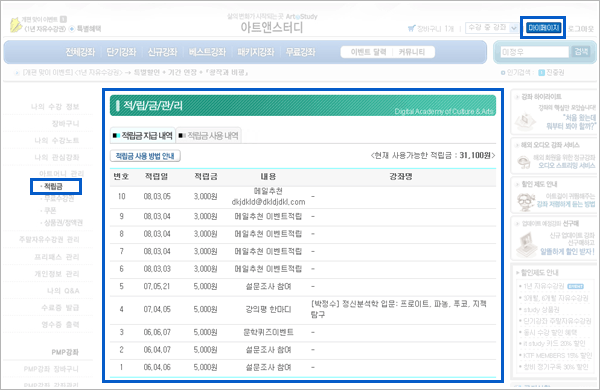Viewport: 600px width, 390px height.
Task: Select 상품권/정액권 in the sidebar submenu
Action: click(x=64, y=223)
